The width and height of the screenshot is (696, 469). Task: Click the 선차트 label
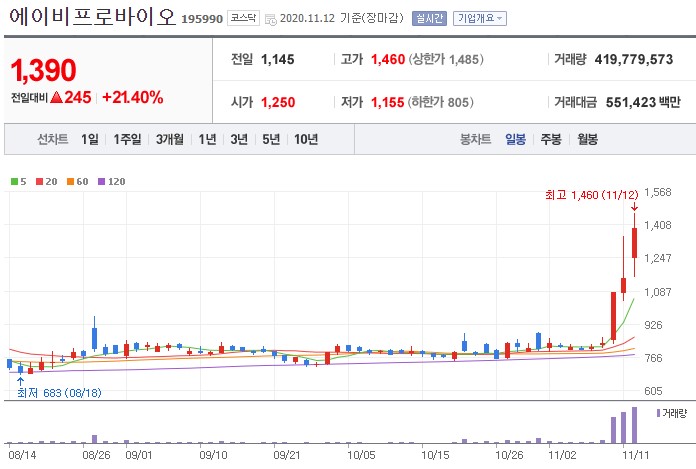[x=53, y=139]
